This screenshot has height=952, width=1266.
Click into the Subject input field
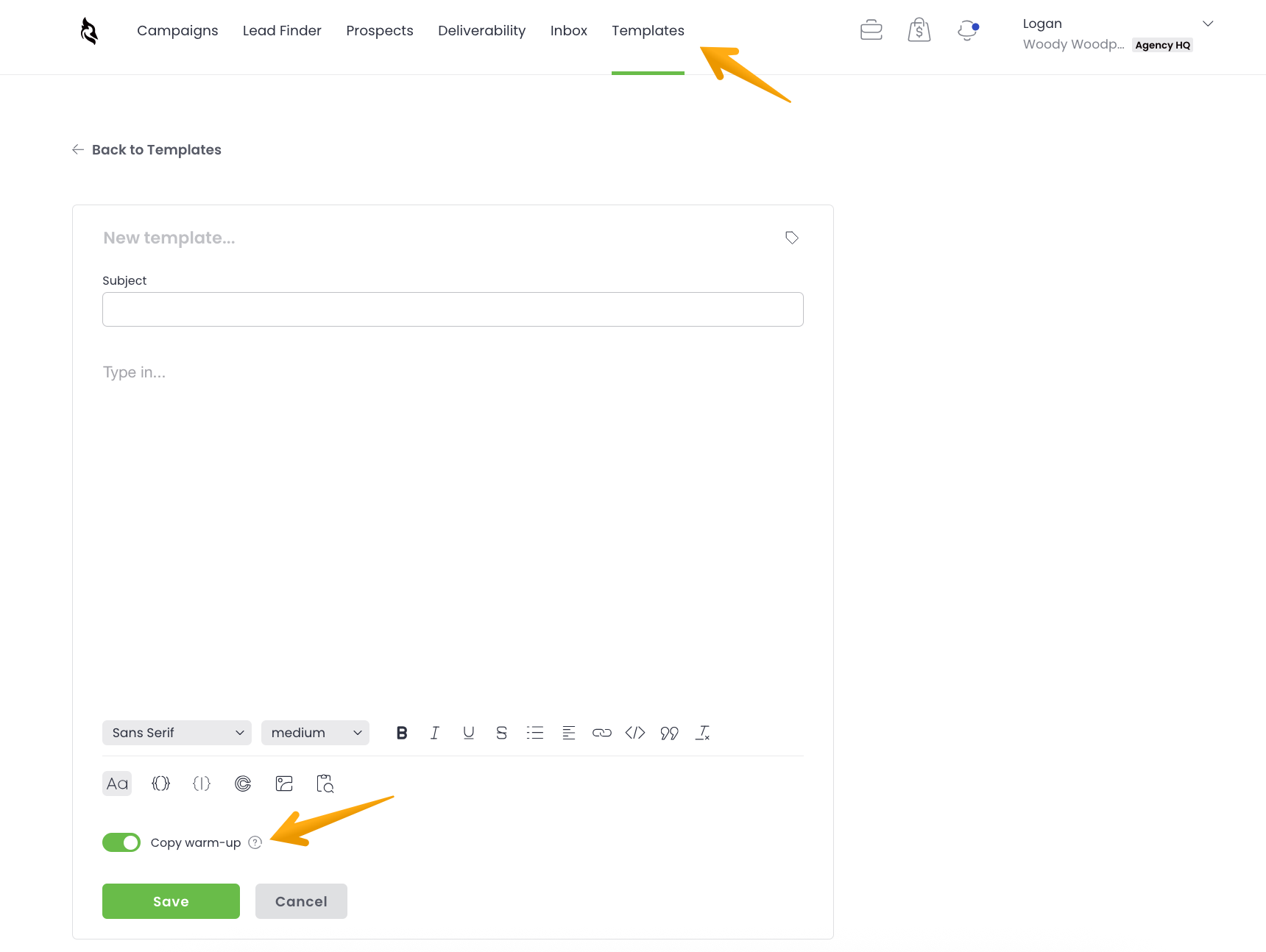[x=453, y=309]
